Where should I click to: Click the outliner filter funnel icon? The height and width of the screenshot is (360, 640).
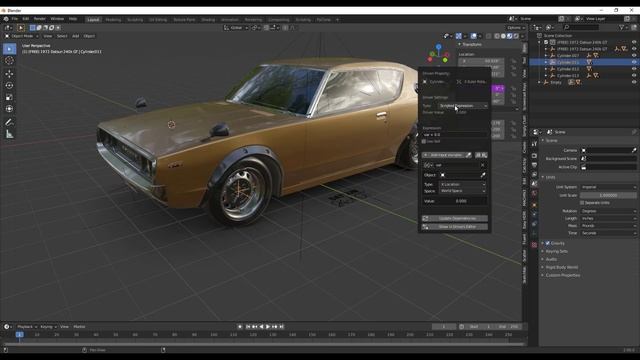[622, 27]
